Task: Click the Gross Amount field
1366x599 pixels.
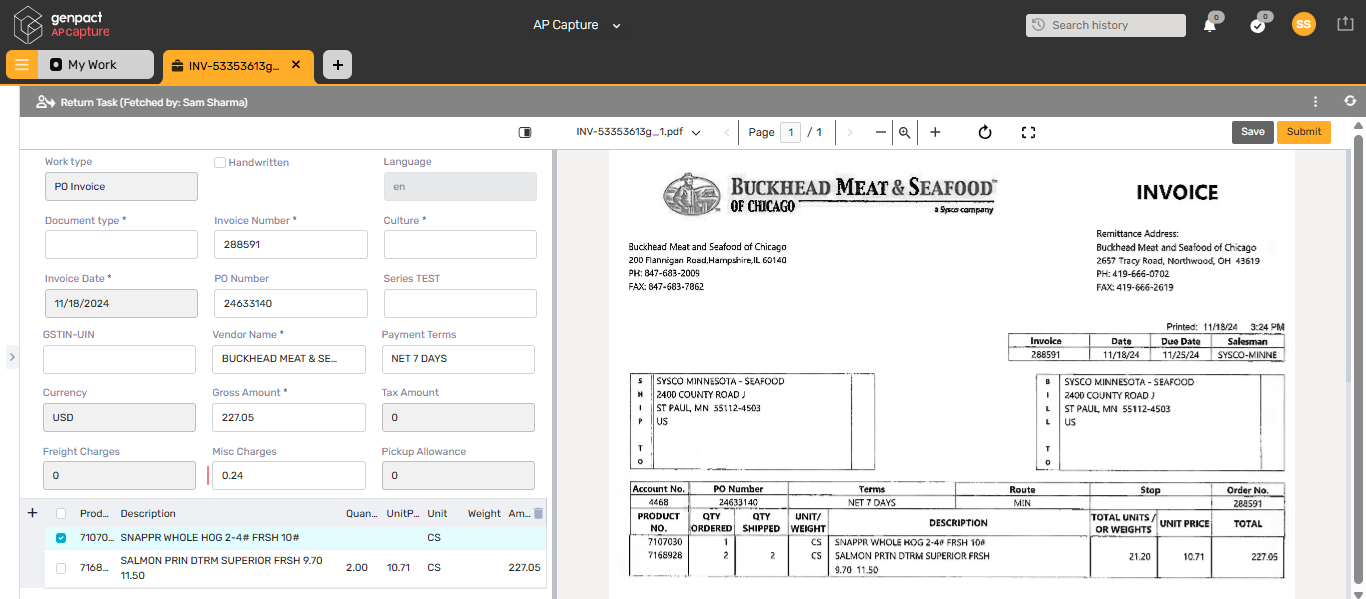Action: coord(289,418)
